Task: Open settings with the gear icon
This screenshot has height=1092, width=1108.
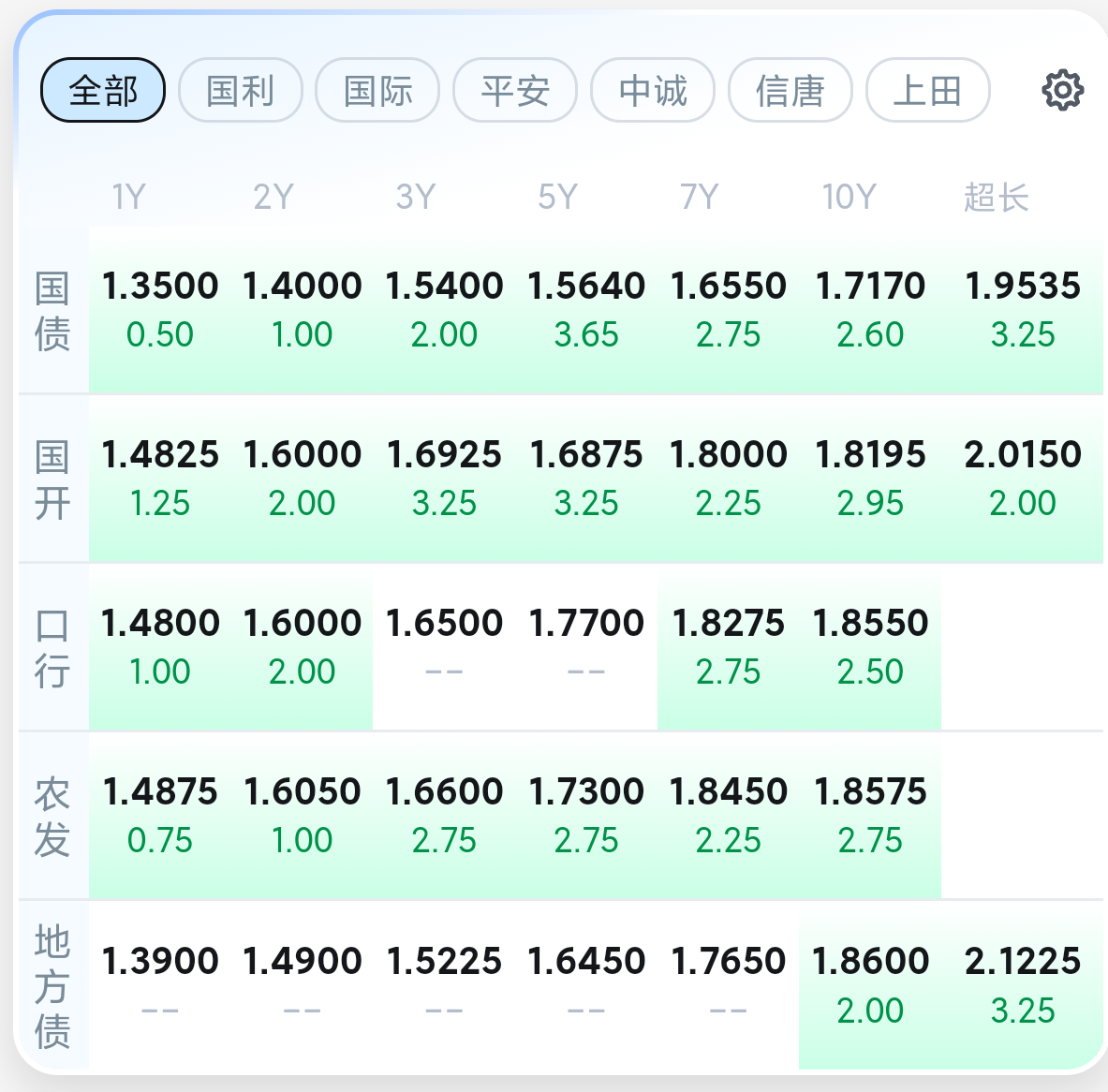Action: point(1062,90)
